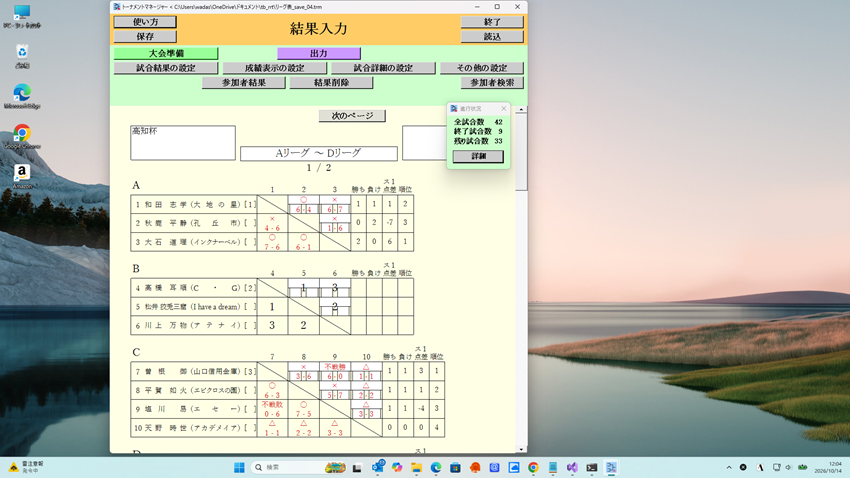
Task: Click scrollbar up arrow in results window
Action: tap(521, 109)
